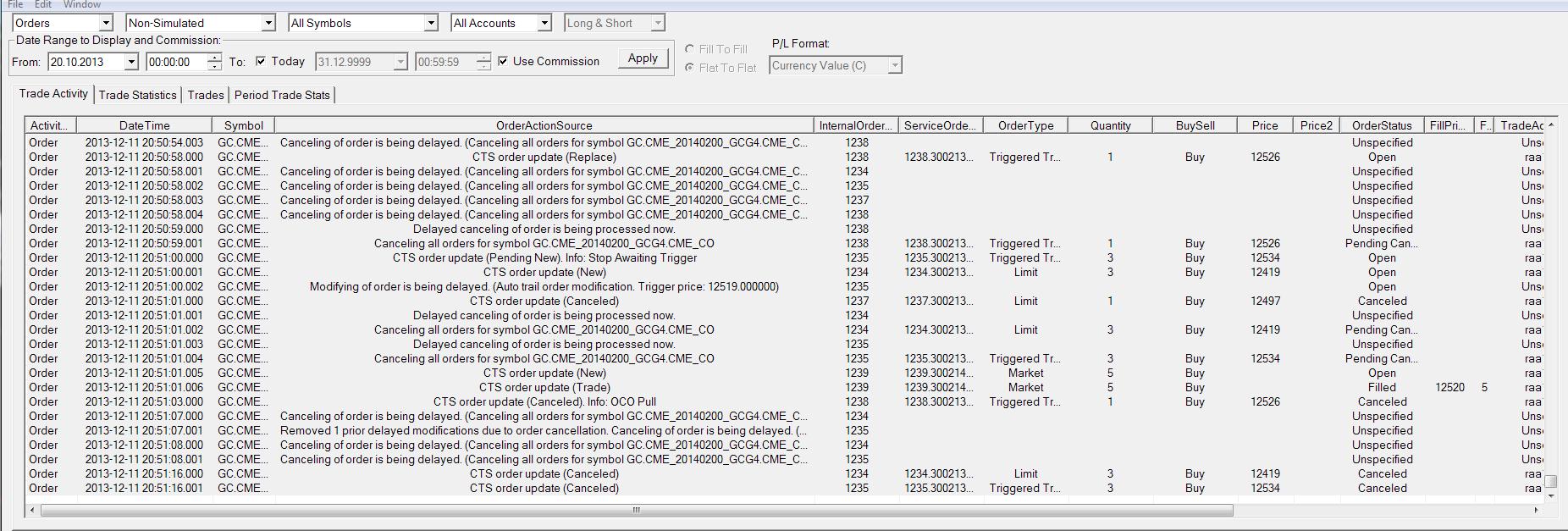The width and height of the screenshot is (1568, 531).
Task: Click the vertical scrollbar up arrow
Action: pyautogui.click(x=1551, y=124)
